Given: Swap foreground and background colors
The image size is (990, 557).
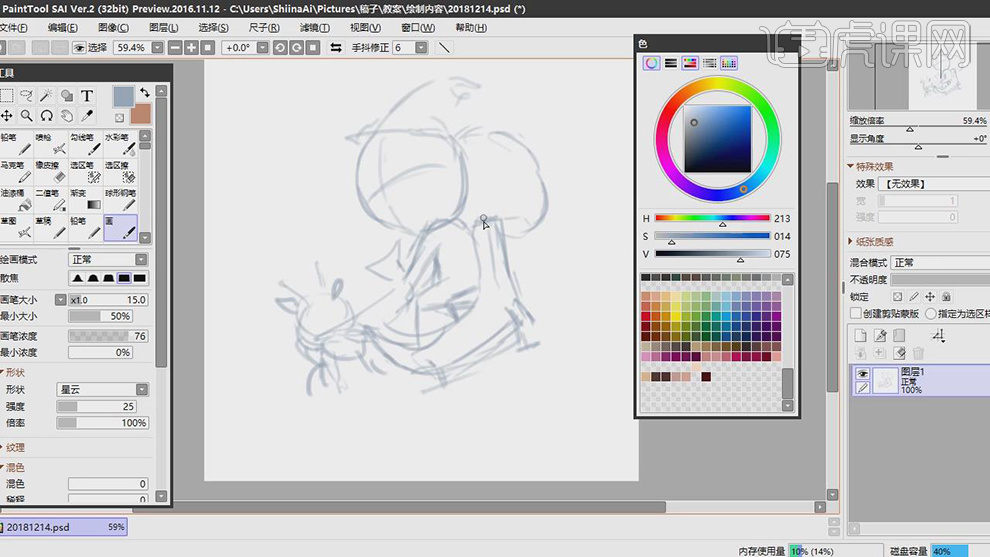Looking at the screenshot, I should tap(145, 93).
